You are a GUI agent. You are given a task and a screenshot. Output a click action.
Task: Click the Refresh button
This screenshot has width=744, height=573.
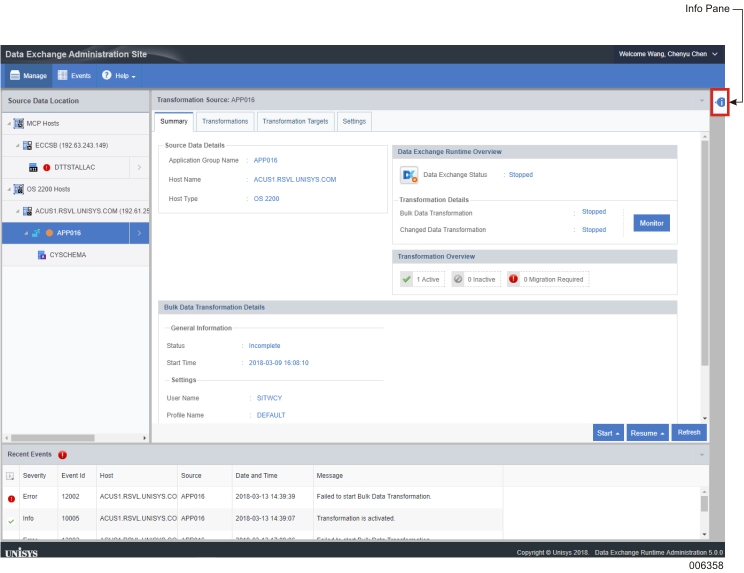690,433
